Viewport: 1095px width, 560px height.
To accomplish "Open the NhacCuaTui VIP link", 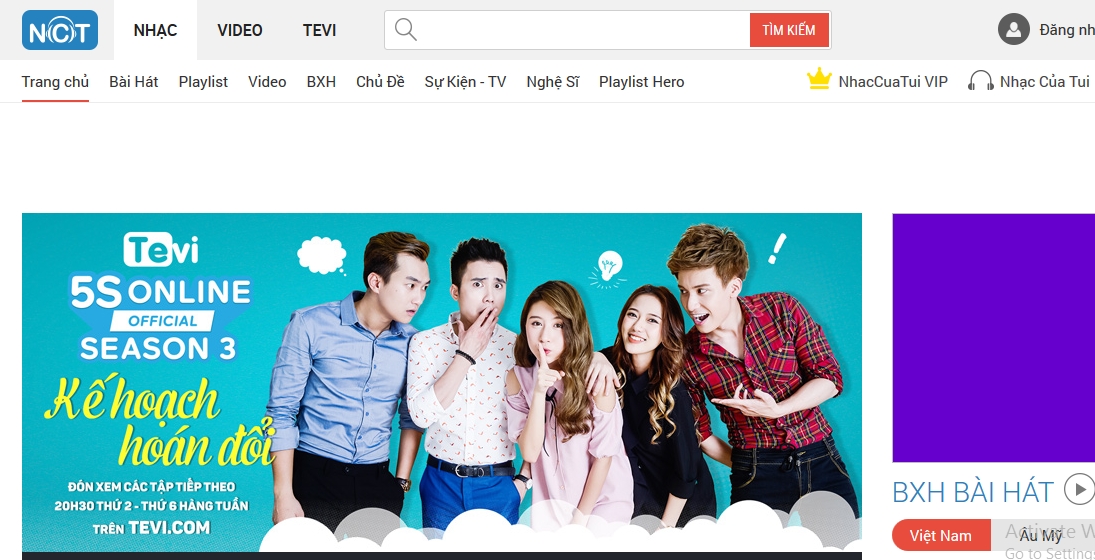I will coord(892,82).
